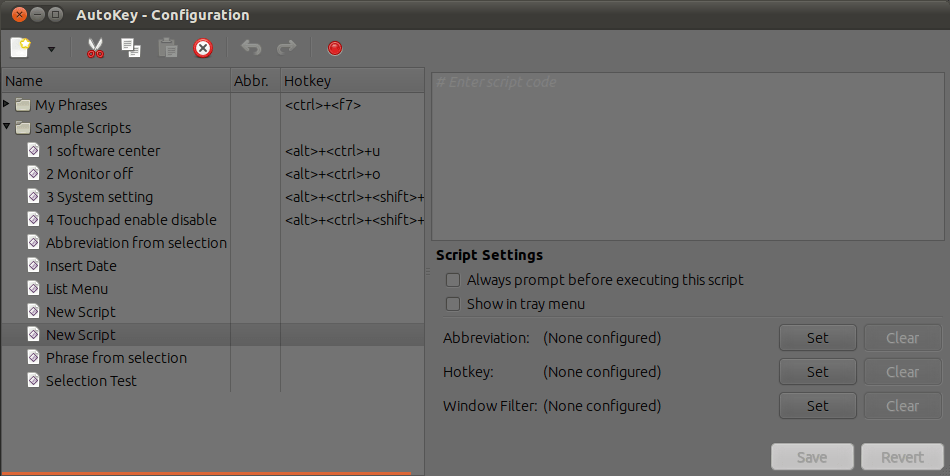Click the Revert button

[902, 457]
